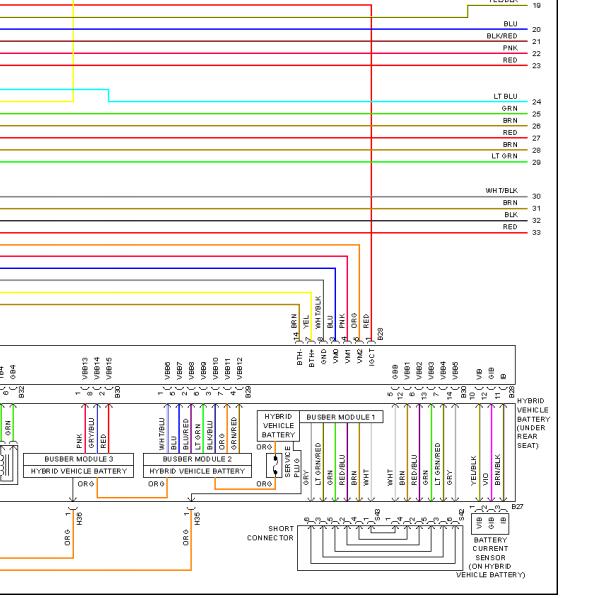Image resolution: width=603 pixels, height=598 pixels.
Task: Click the LT BLU wire color label
Action: pyautogui.click(x=505, y=96)
